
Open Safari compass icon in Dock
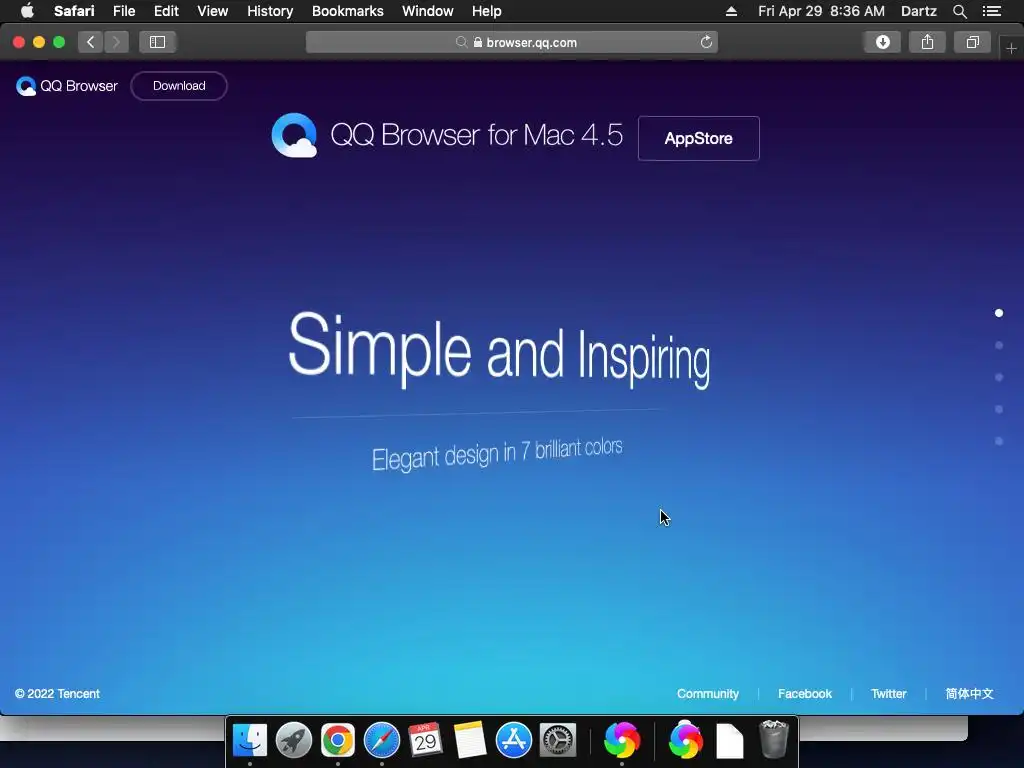(382, 740)
